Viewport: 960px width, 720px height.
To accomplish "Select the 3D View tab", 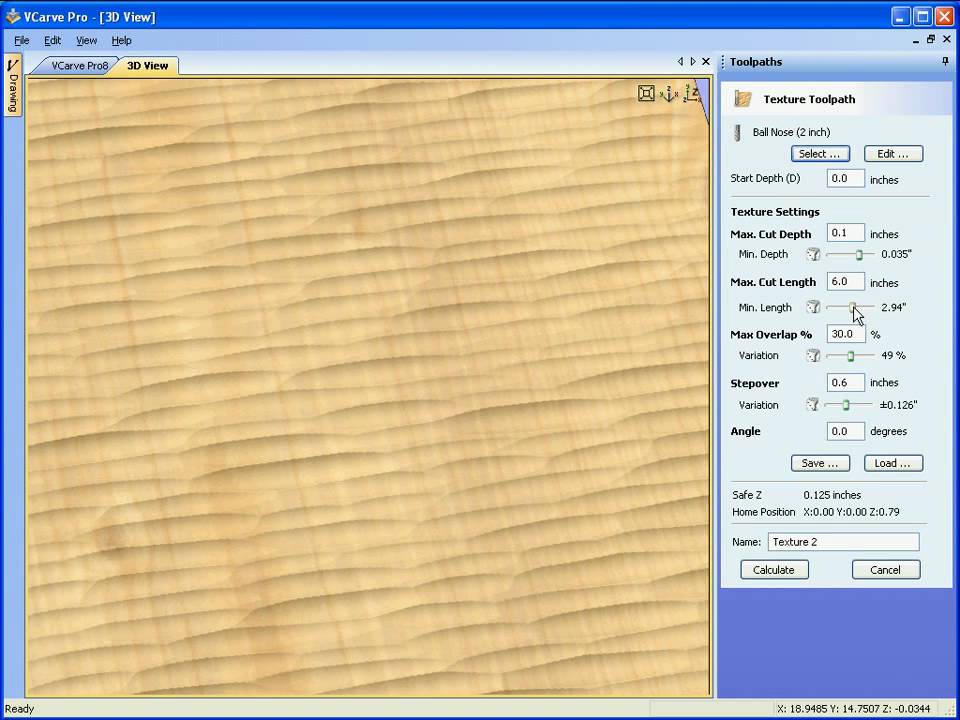I will click(148, 66).
